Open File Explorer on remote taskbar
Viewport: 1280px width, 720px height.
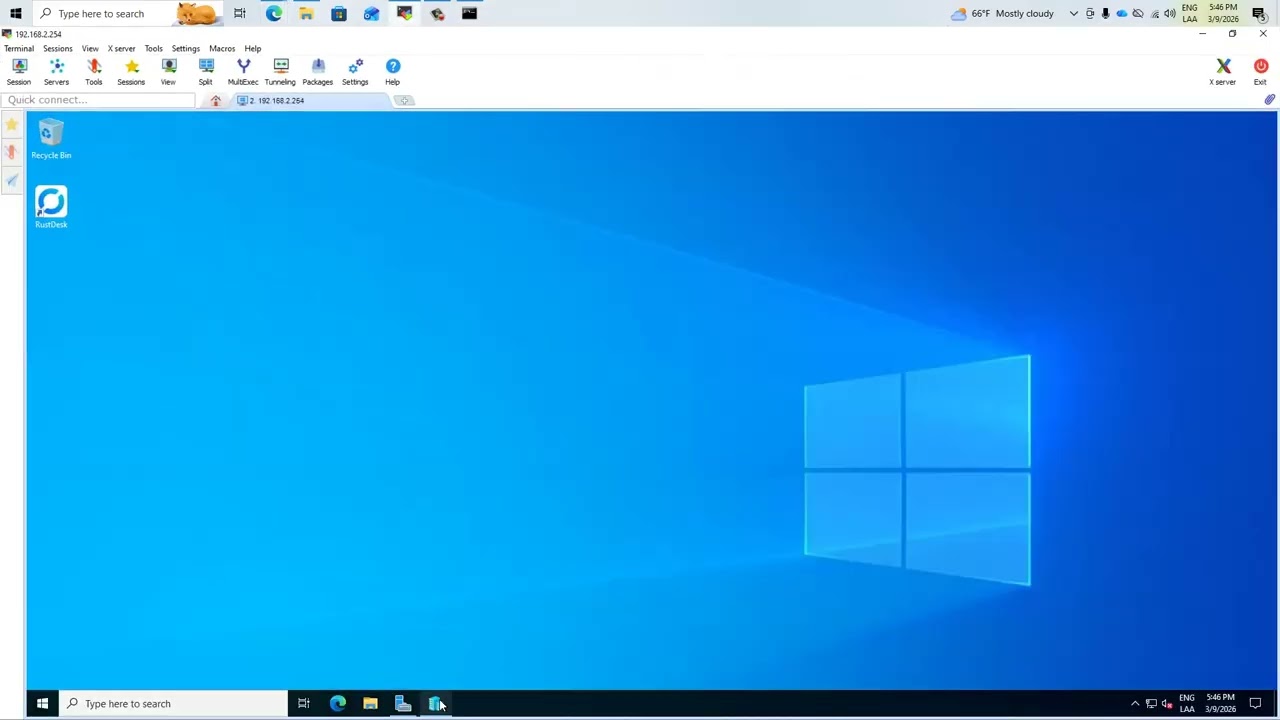click(x=370, y=704)
